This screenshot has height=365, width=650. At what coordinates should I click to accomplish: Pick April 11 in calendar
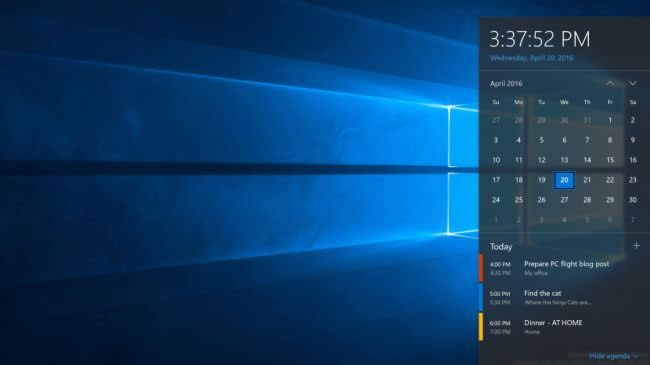(519, 160)
